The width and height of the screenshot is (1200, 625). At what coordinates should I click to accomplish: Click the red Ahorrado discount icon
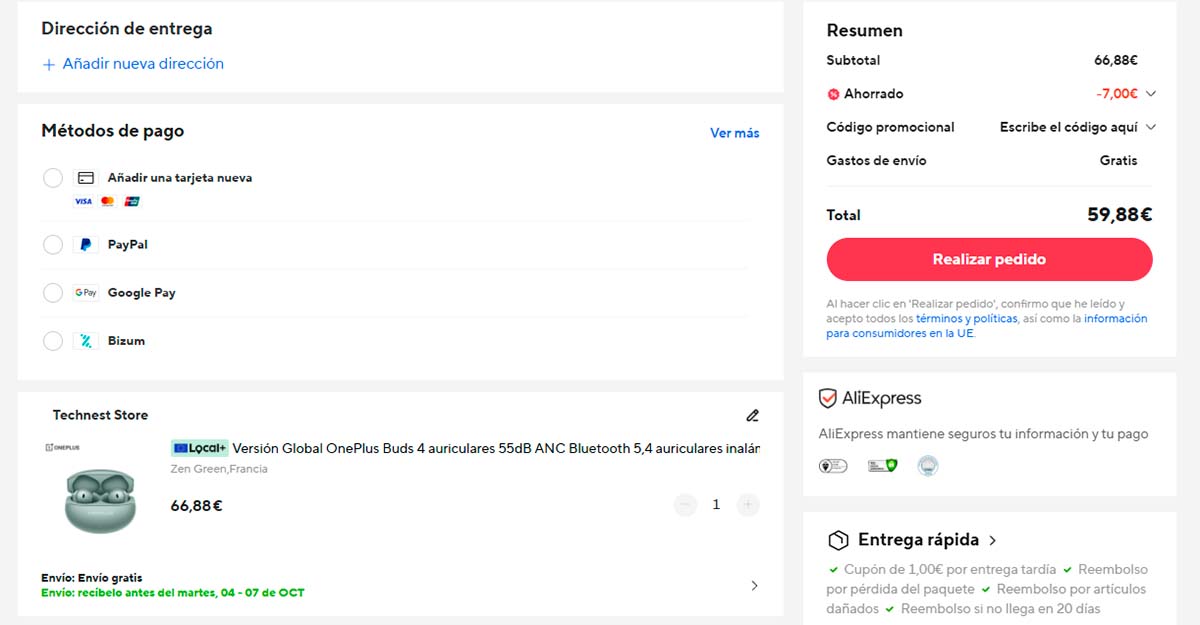(x=833, y=94)
